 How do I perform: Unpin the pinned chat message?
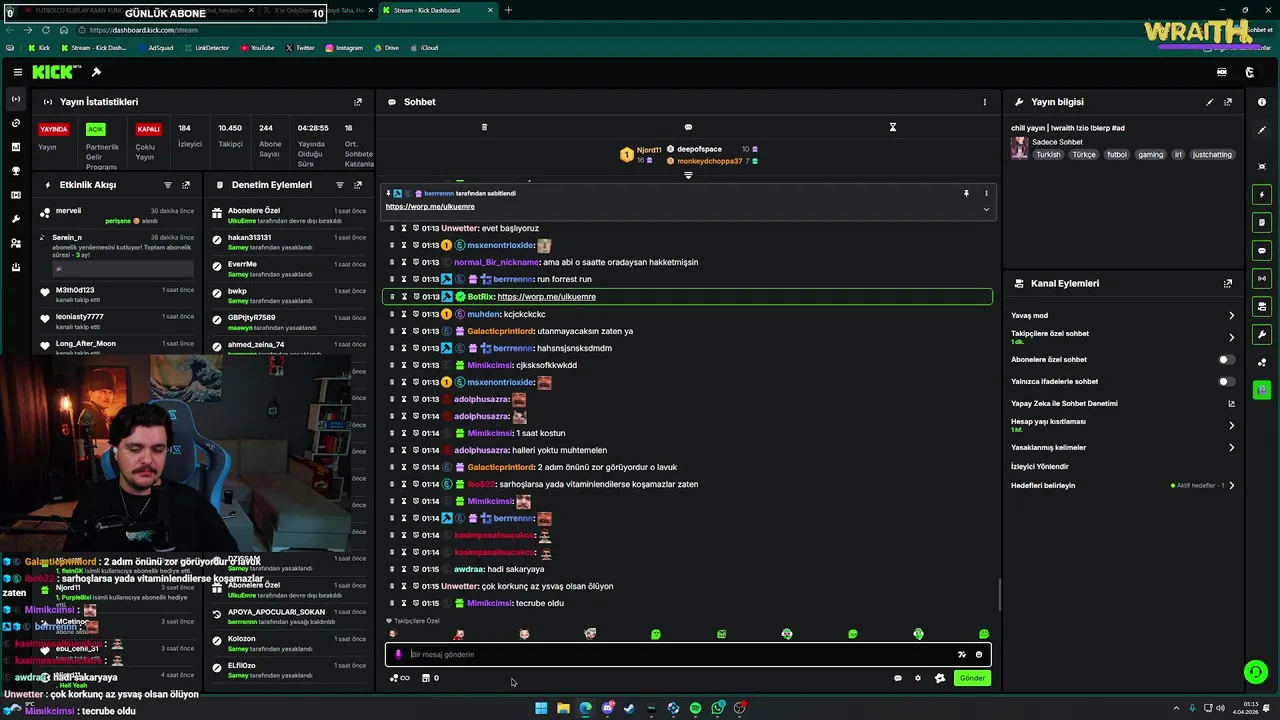pyautogui.click(x=966, y=193)
